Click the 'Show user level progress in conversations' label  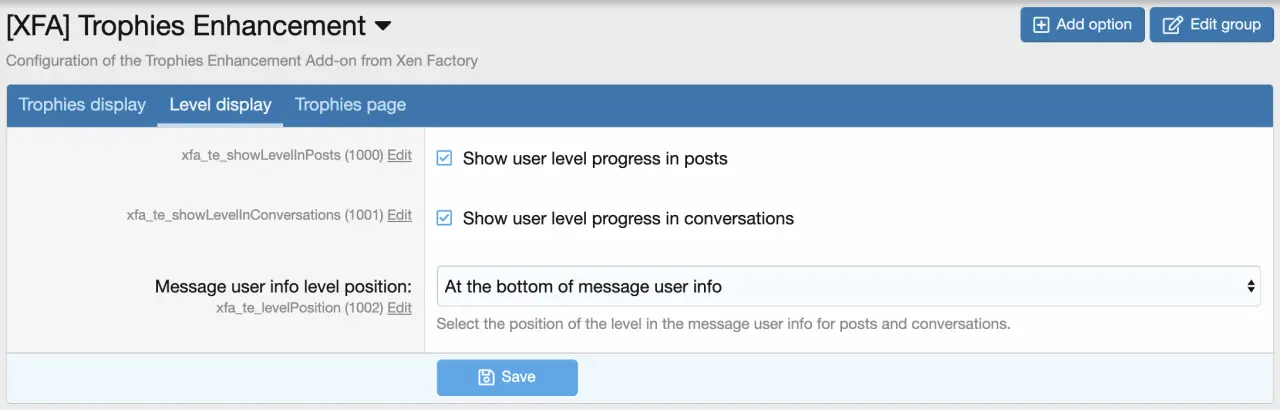point(628,218)
